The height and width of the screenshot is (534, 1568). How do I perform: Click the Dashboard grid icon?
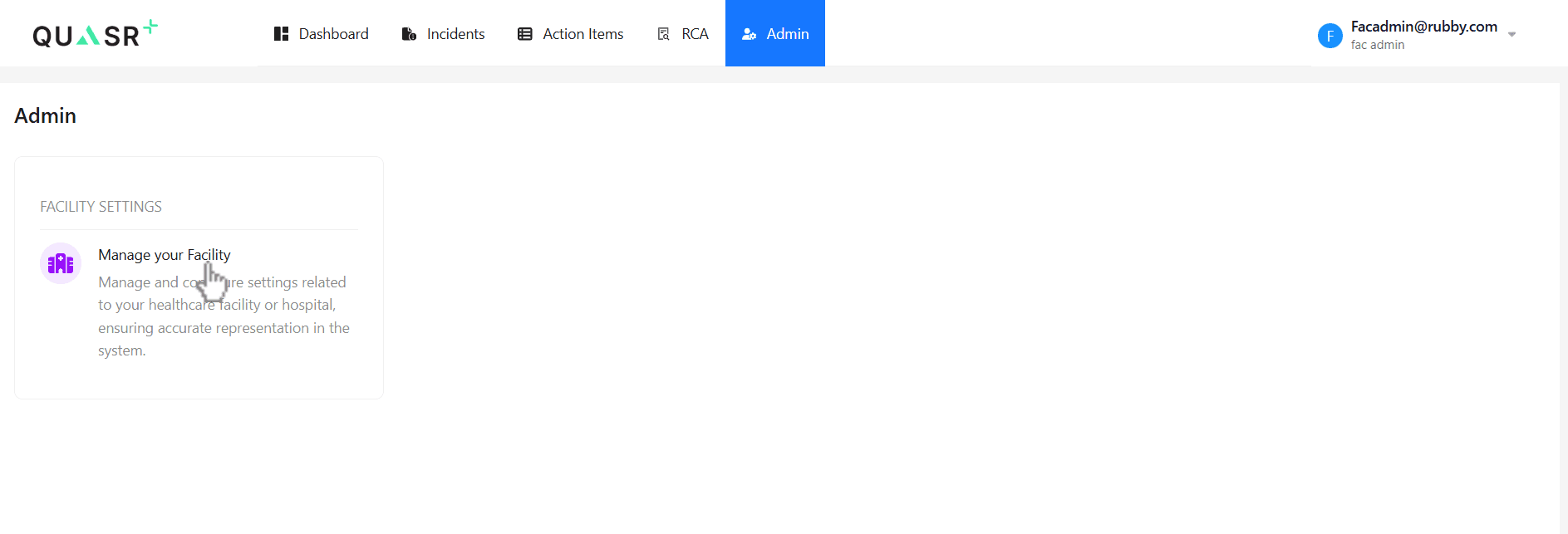tap(281, 34)
